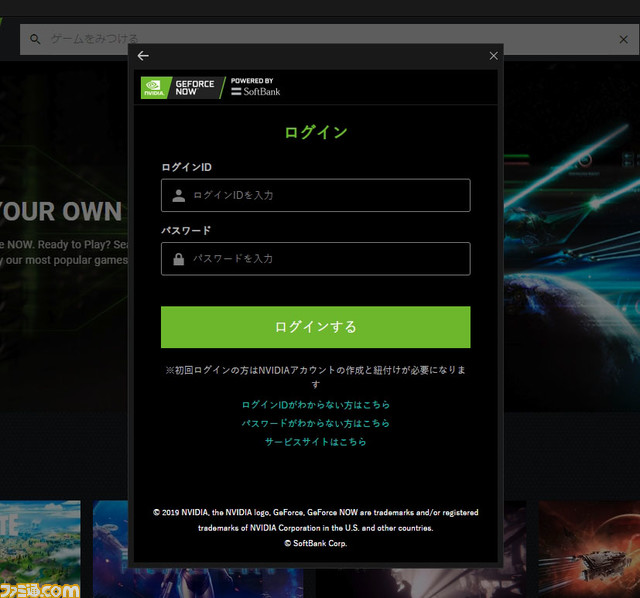
Task: Click the green ログイン heading
Action: pos(316,132)
